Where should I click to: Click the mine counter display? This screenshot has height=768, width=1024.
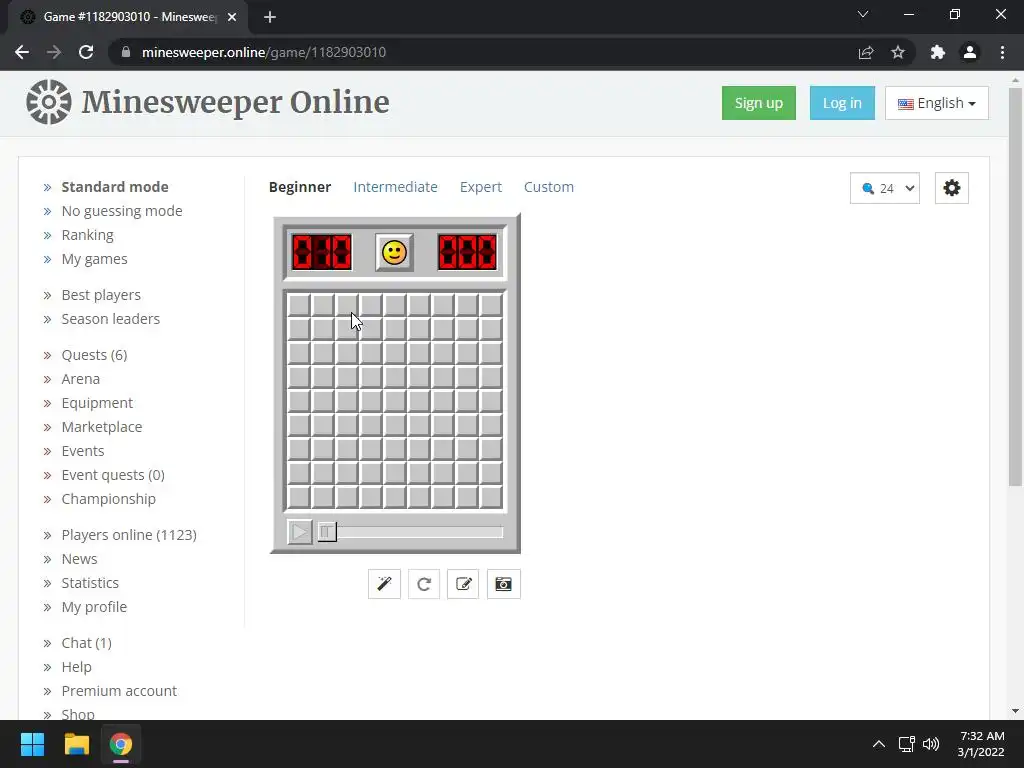322,252
